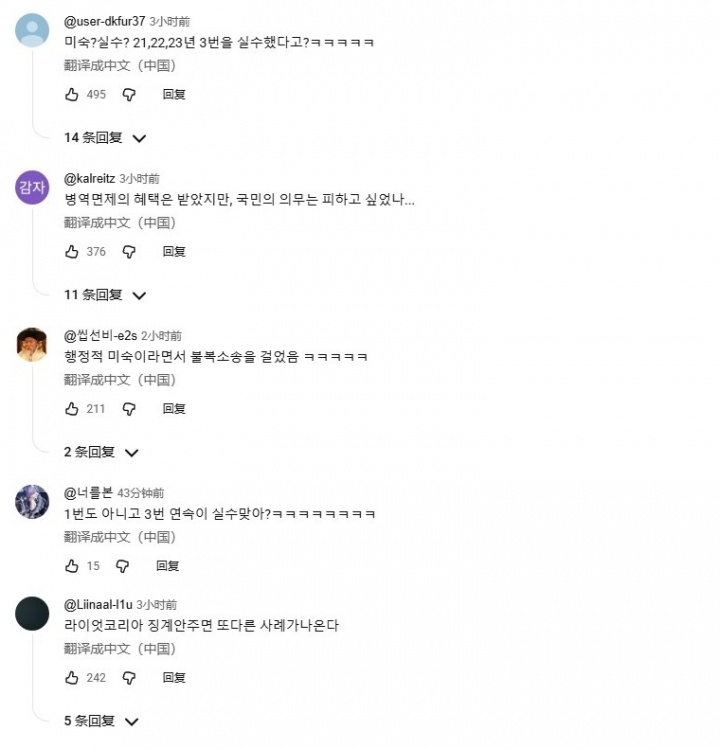Like the @Liinaal-l1u comment with 242 likes

[72, 678]
